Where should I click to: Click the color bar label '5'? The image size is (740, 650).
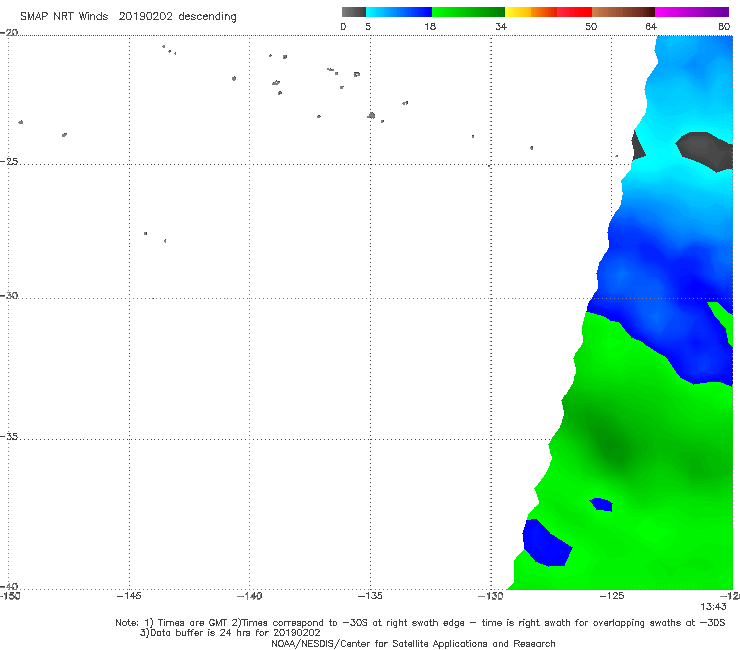(368, 26)
